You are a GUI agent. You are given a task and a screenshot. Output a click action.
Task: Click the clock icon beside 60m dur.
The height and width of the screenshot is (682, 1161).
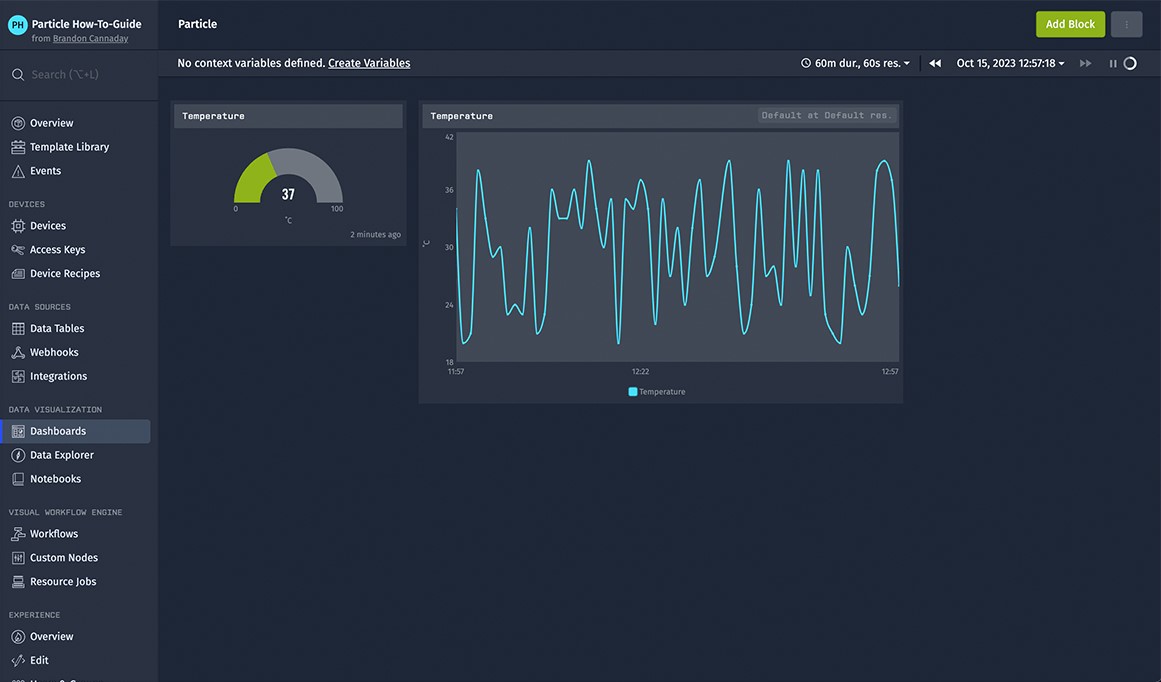tap(806, 63)
